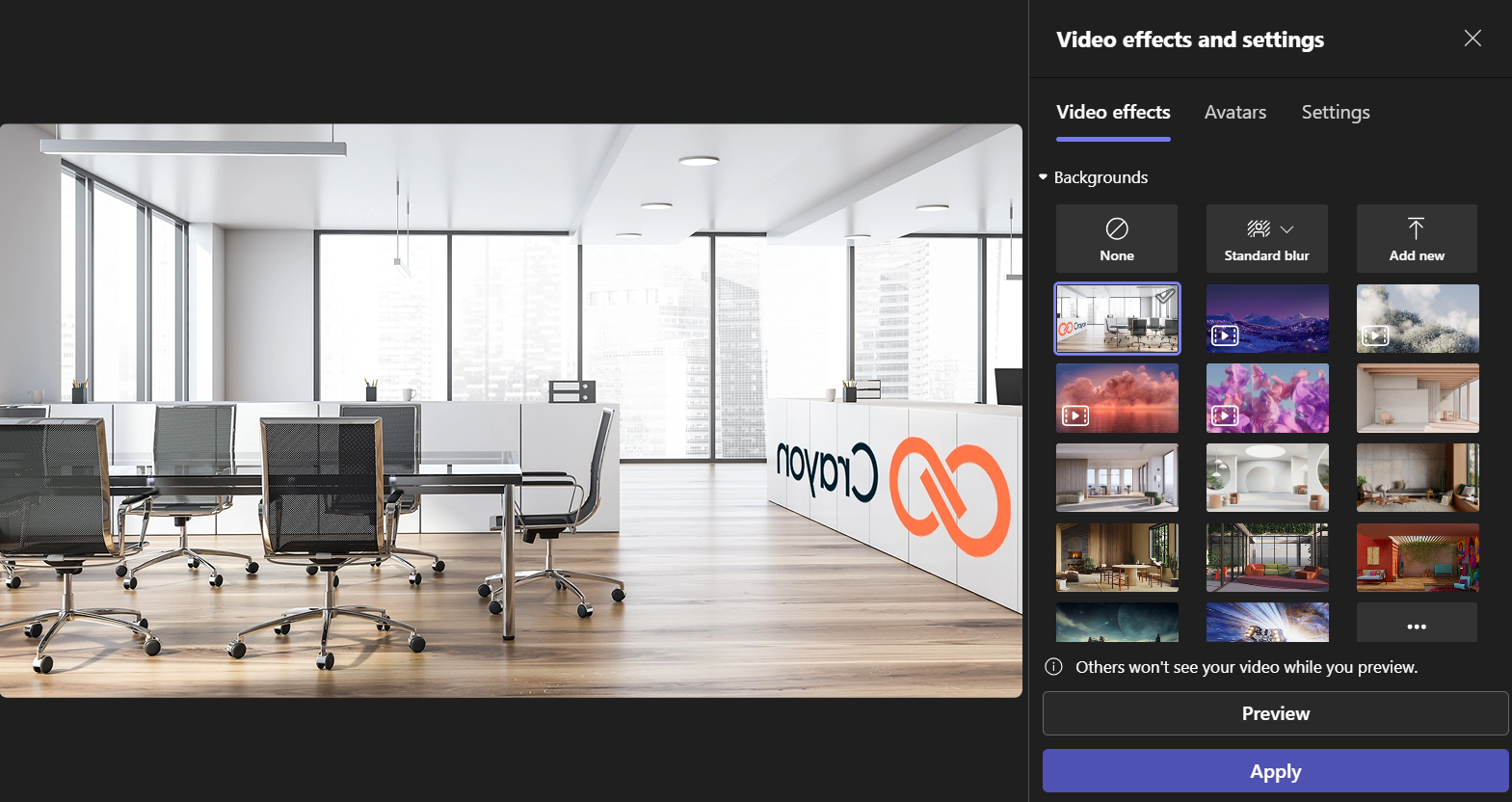Select the pink sunset clouds animated background
The image size is (1512, 802).
coord(1117,398)
